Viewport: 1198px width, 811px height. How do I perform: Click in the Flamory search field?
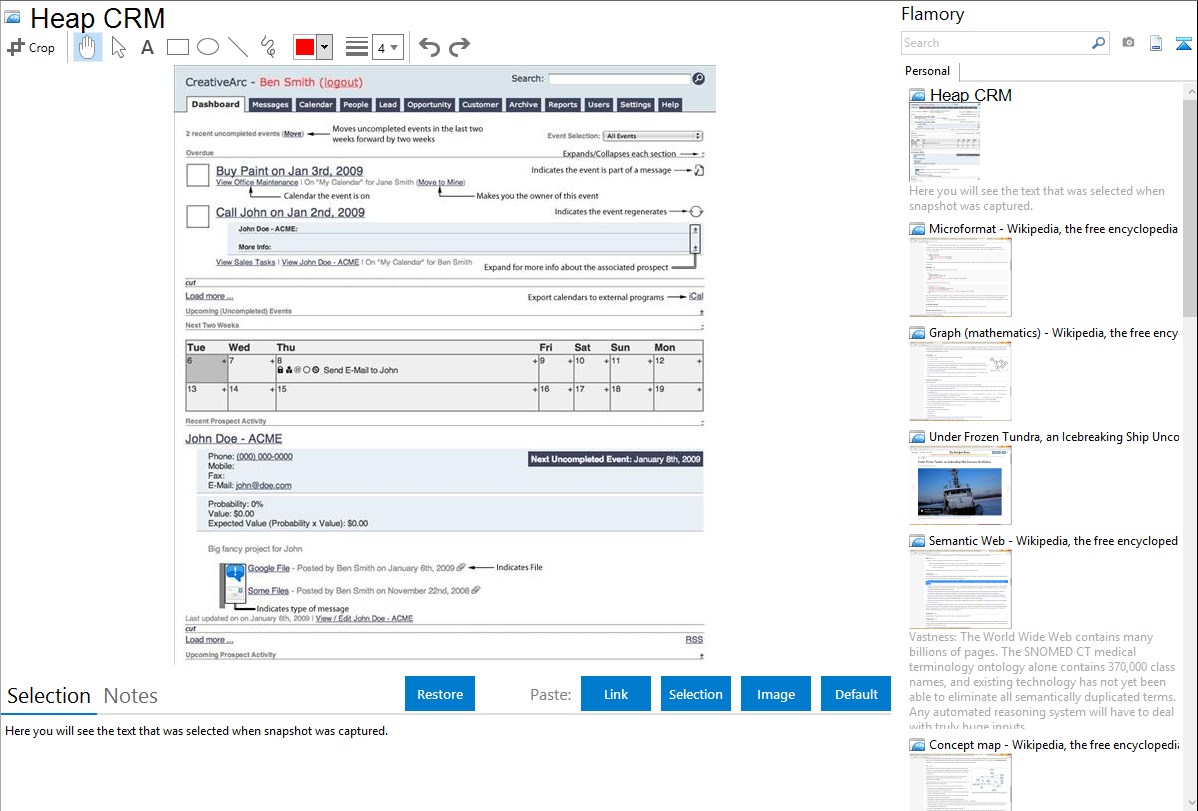point(995,43)
